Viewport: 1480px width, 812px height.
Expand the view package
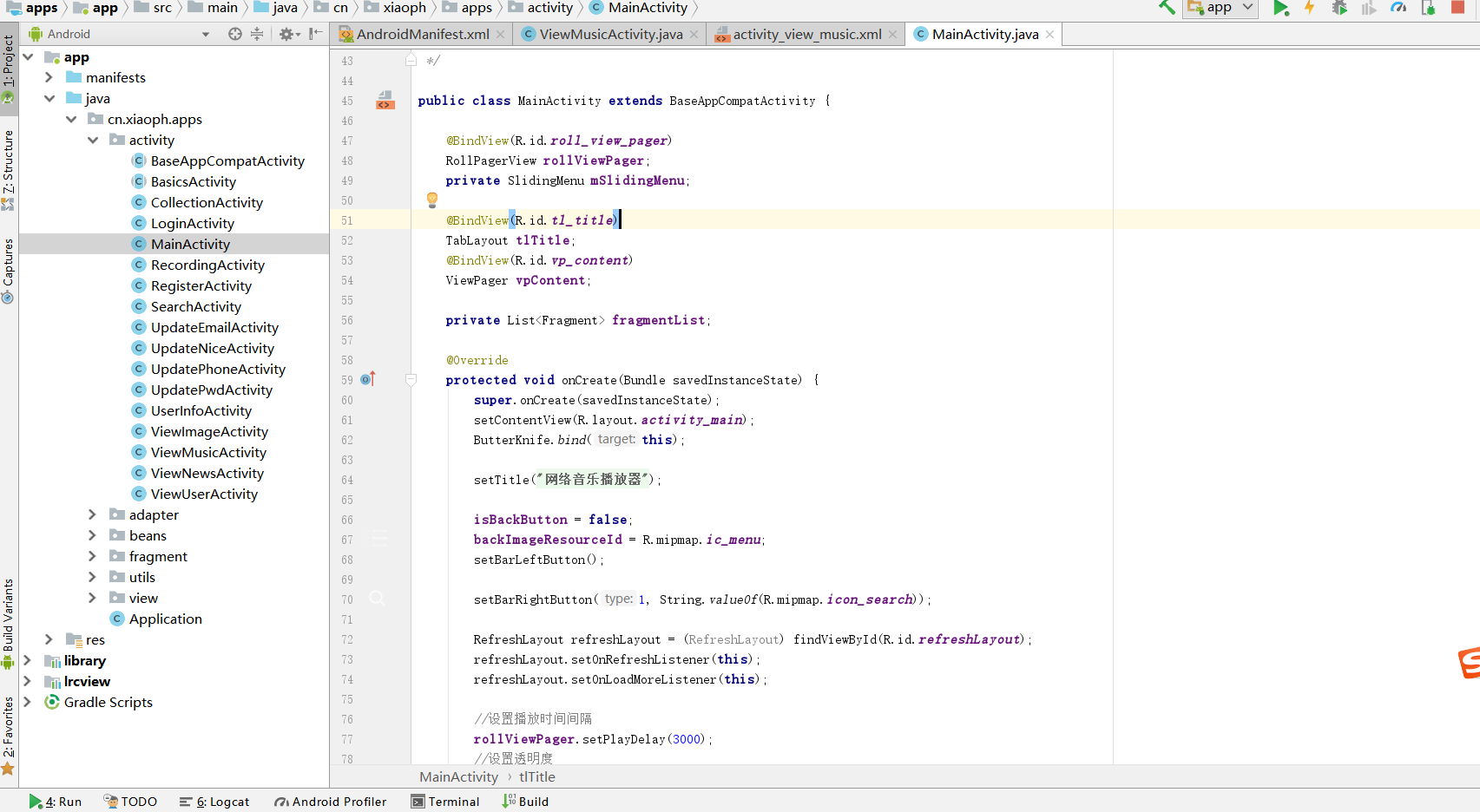[93, 599]
